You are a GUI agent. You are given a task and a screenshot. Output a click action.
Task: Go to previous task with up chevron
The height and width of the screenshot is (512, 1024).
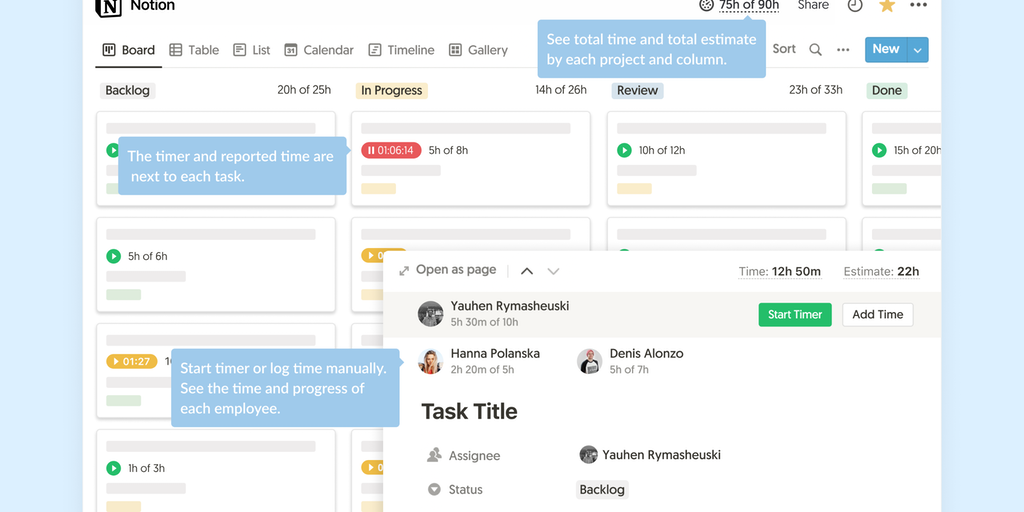pyautogui.click(x=527, y=271)
